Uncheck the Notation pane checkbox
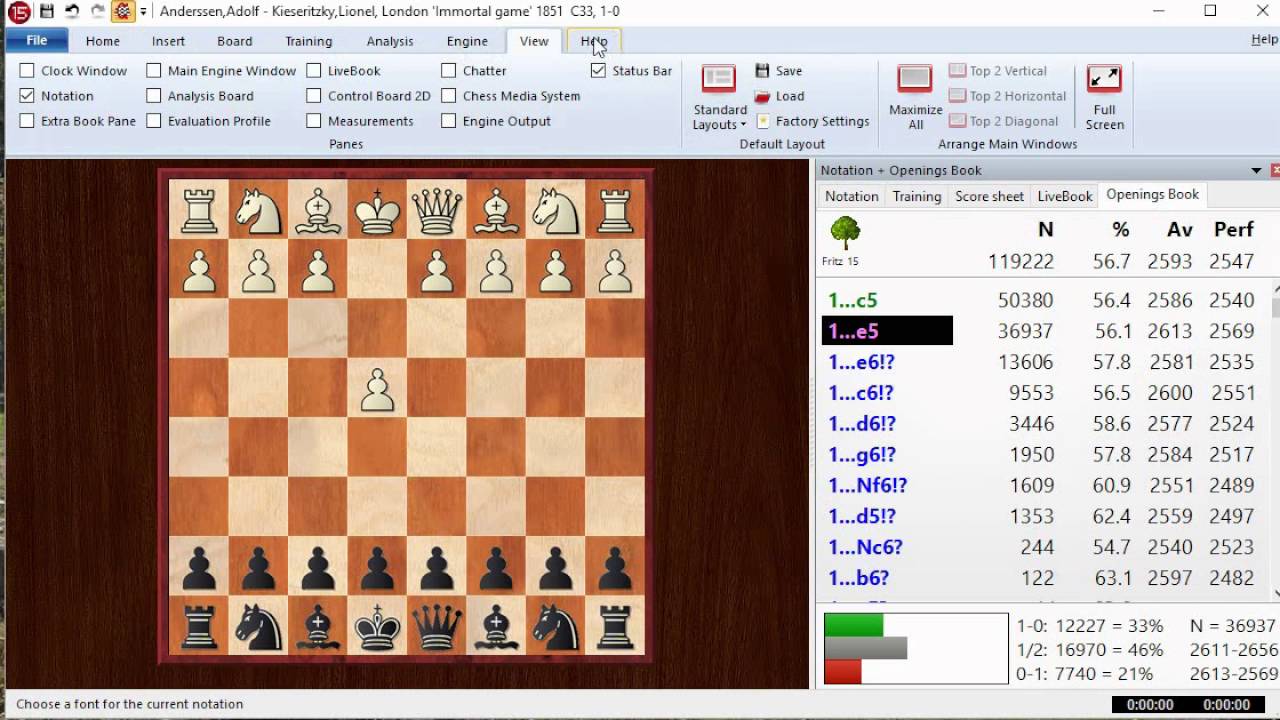The image size is (1280, 720). 27,96
